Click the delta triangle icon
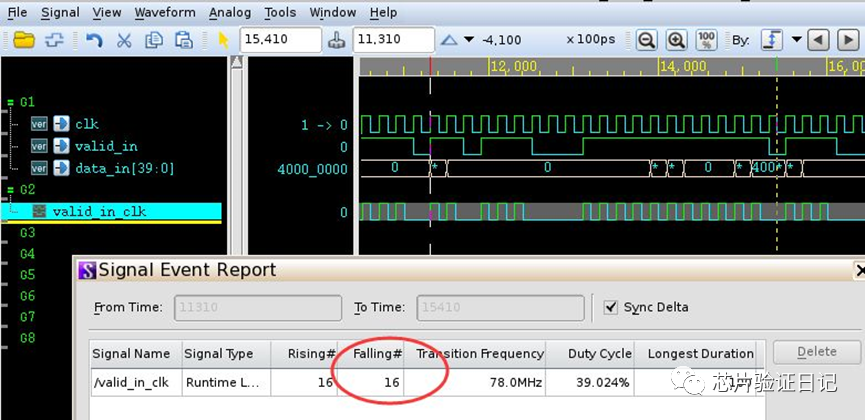The height and width of the screenshot is (420, 865). (x=449, y=40)
